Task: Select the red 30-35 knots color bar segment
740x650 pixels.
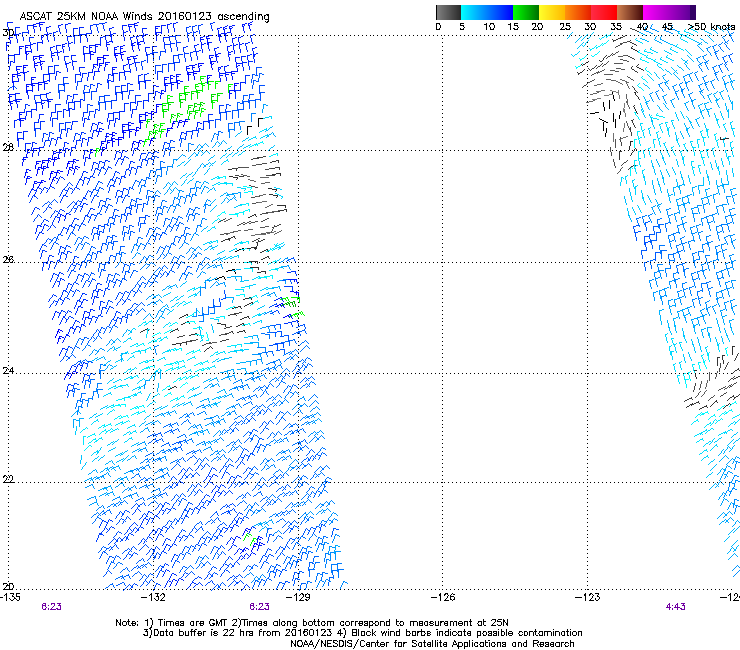Action: [x=604, y=12]
